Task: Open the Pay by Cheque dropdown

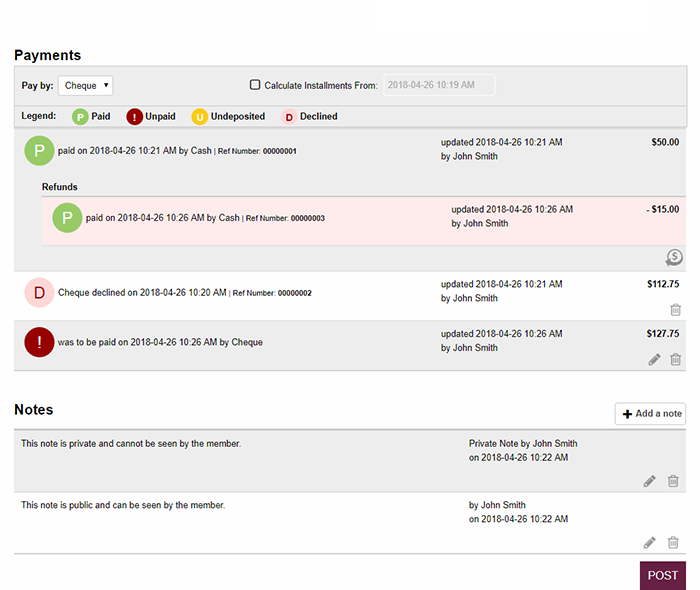Action: [86, 85]
